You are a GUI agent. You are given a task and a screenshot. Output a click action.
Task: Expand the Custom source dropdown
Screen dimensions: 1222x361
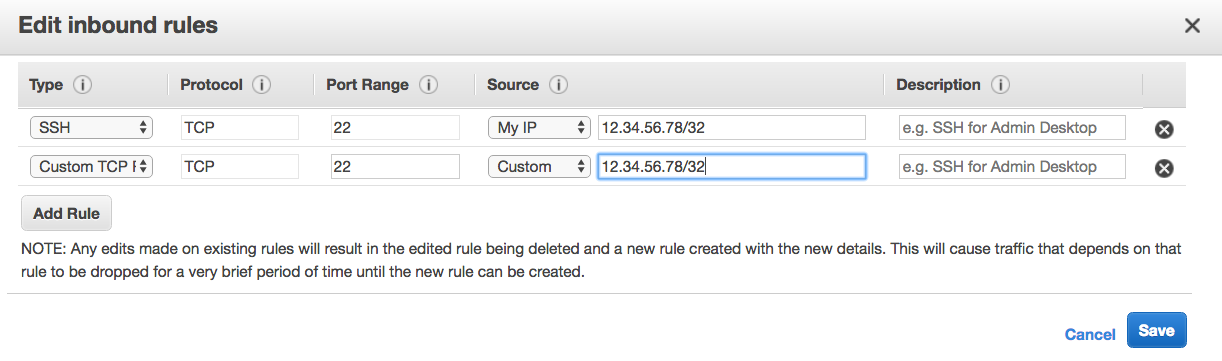(x=540, y=166)
